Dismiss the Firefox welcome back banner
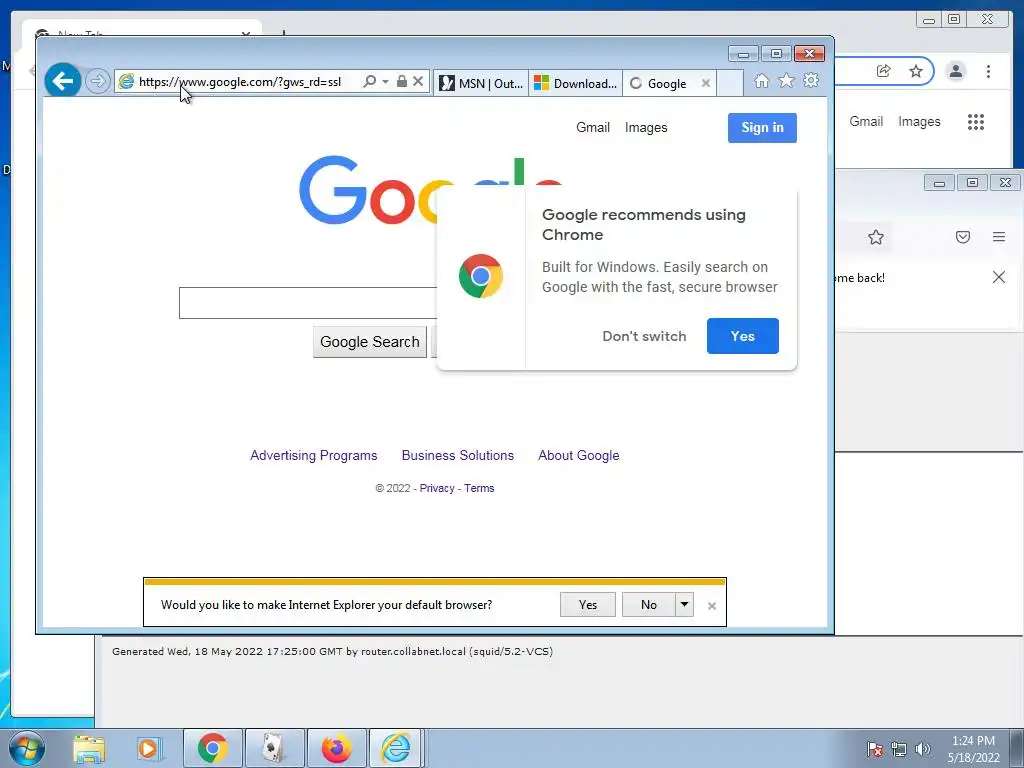Image resolution: width=1024 pixels, height=768 pixels. pyautogui.click(x=999, y=278)
